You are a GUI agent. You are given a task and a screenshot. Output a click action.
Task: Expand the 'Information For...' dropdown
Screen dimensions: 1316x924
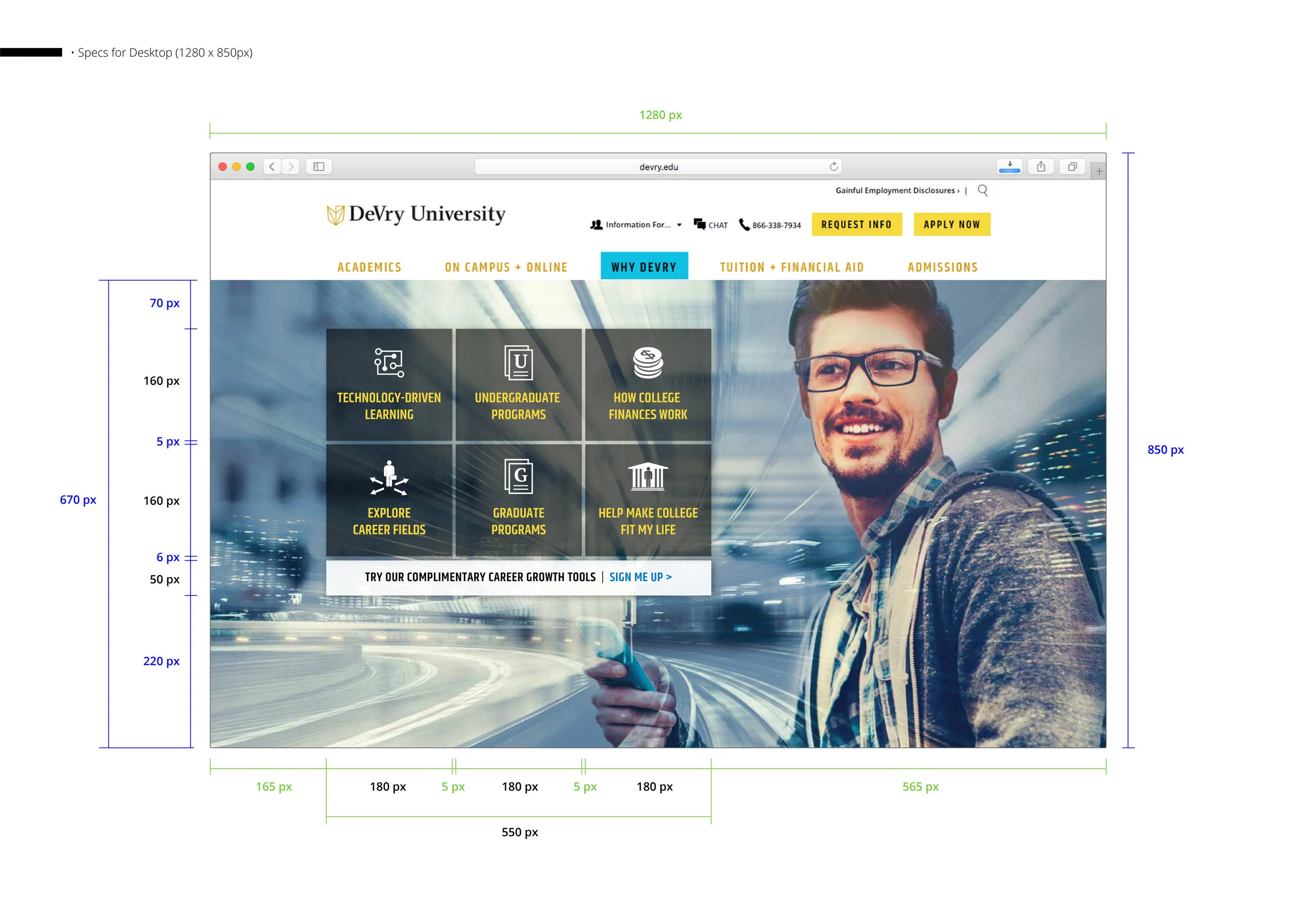pyautogui.click(x=636, y=225)
